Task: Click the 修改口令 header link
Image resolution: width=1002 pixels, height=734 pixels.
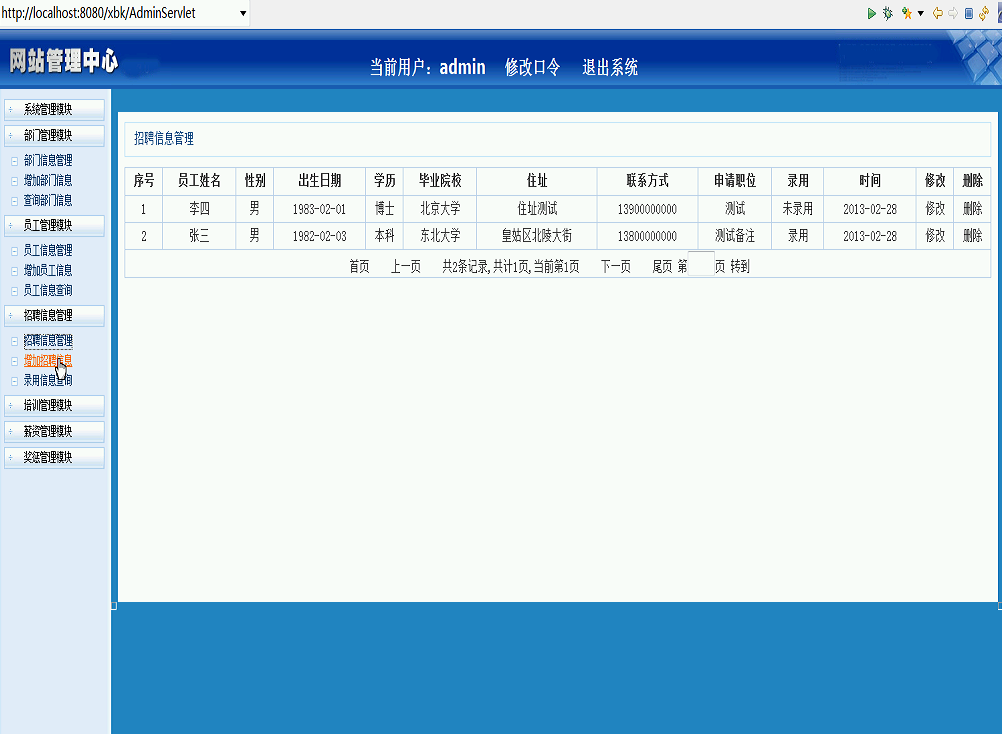Action: pyautogui.click(x=532, y=67)
